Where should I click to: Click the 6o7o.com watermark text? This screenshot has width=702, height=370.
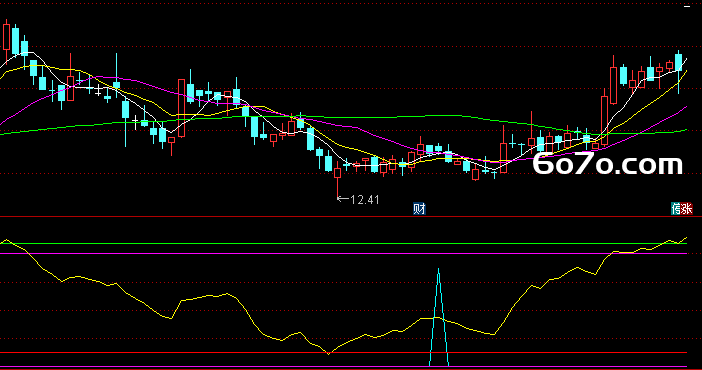pos(608,163)
